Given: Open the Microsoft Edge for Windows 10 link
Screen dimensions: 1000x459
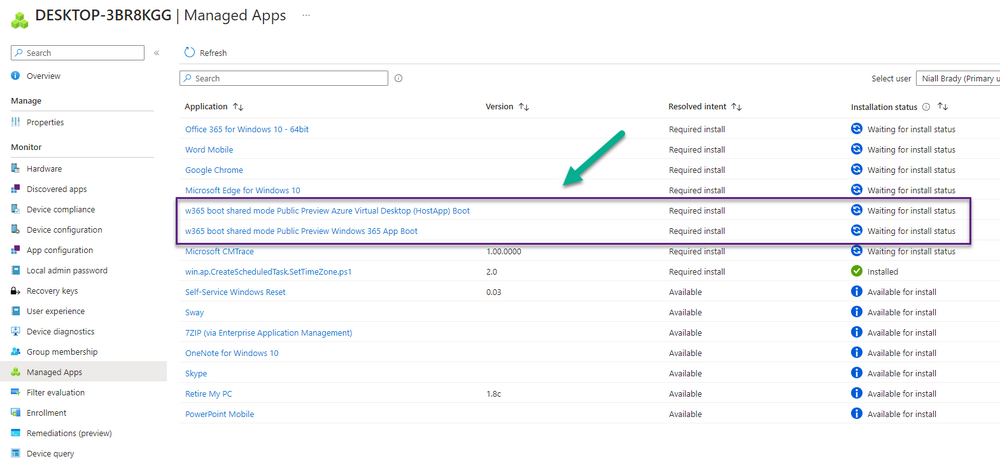Looking at the screenshot, I should click(242, 190).
